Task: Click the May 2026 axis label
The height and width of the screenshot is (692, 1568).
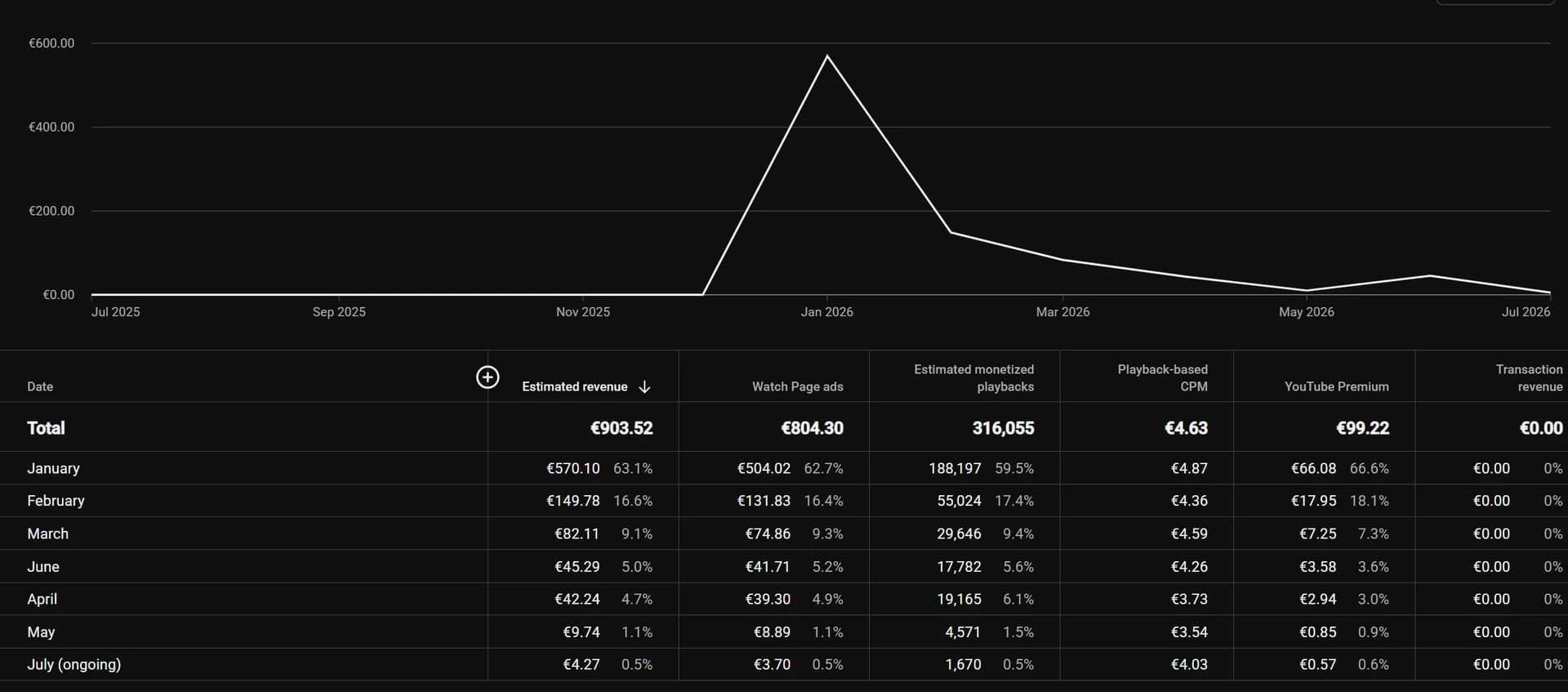Action: (1306, 312)
